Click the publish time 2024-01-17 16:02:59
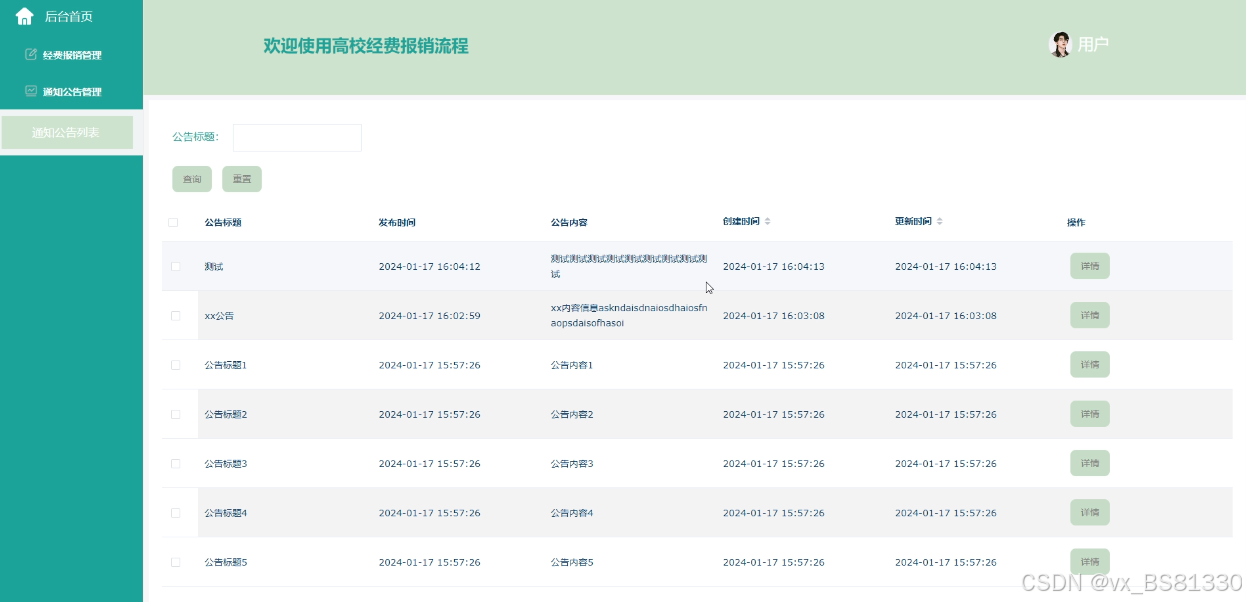The width and height of the screenshot is (1246, 602). click(429, 316)
